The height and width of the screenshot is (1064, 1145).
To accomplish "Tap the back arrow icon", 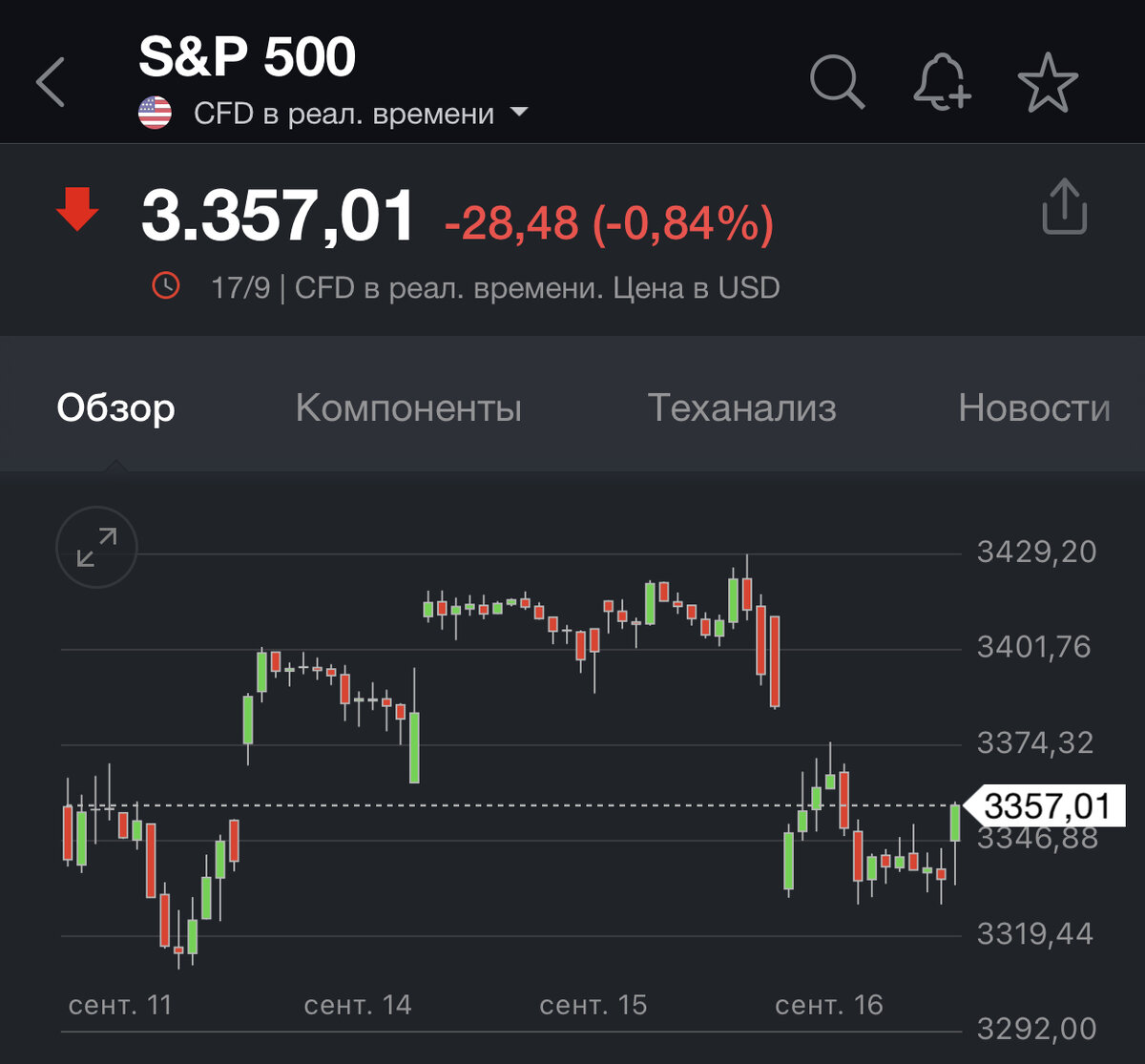I will tap(52, 82).
